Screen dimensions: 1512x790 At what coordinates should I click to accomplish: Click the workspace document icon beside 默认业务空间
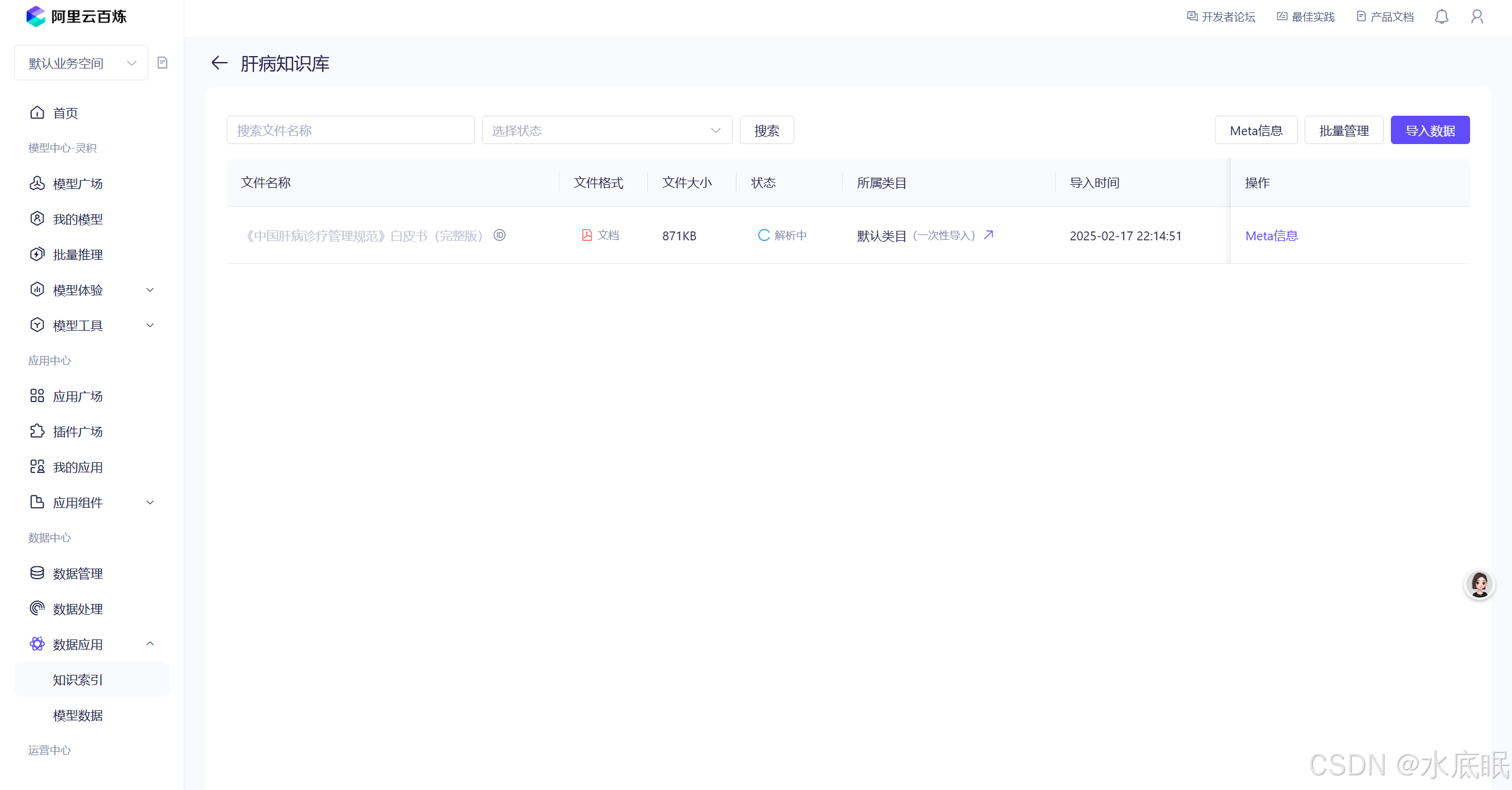point(162,63)
